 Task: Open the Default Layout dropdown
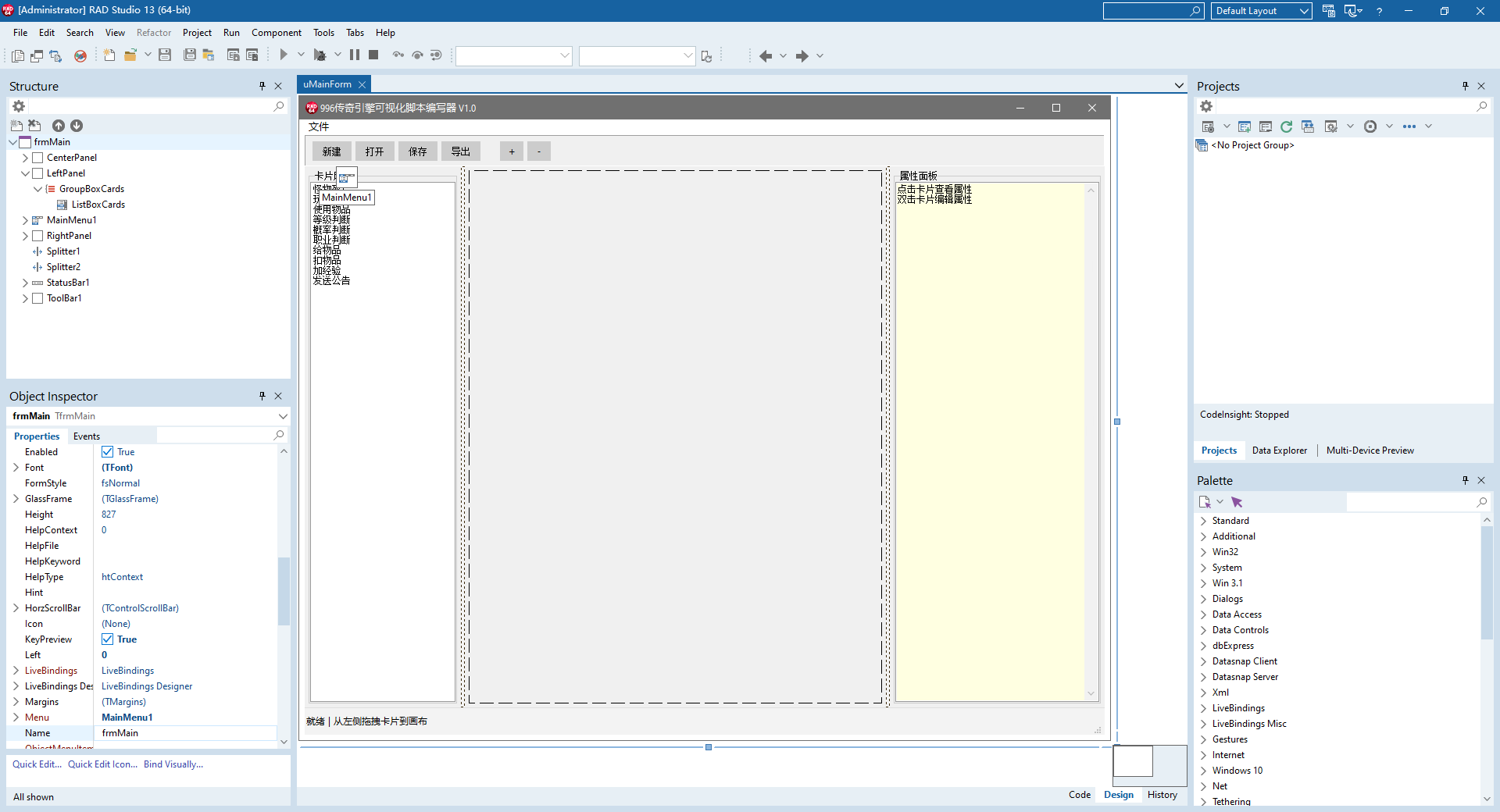[1261, 11]
